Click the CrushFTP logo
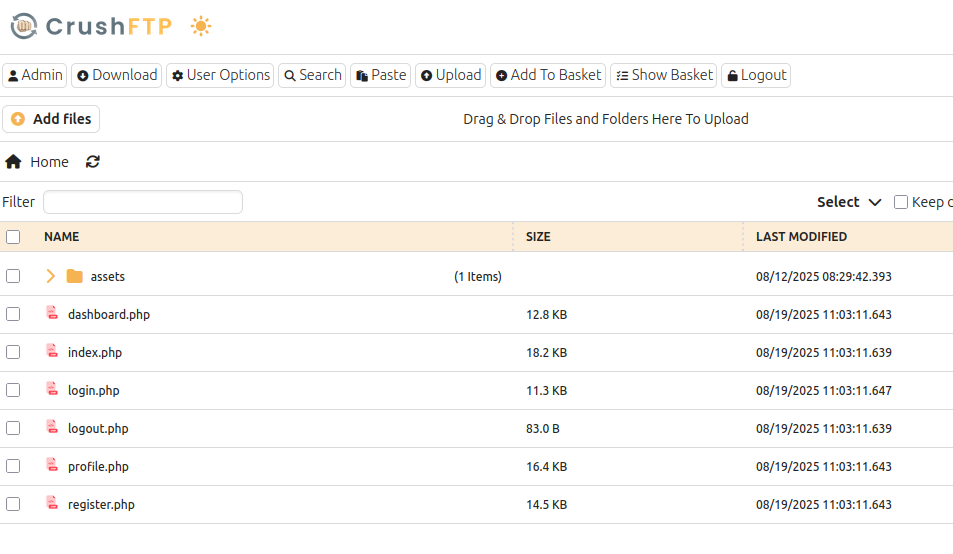The height and width of the screenshot is (554, 953). (92, 27)
